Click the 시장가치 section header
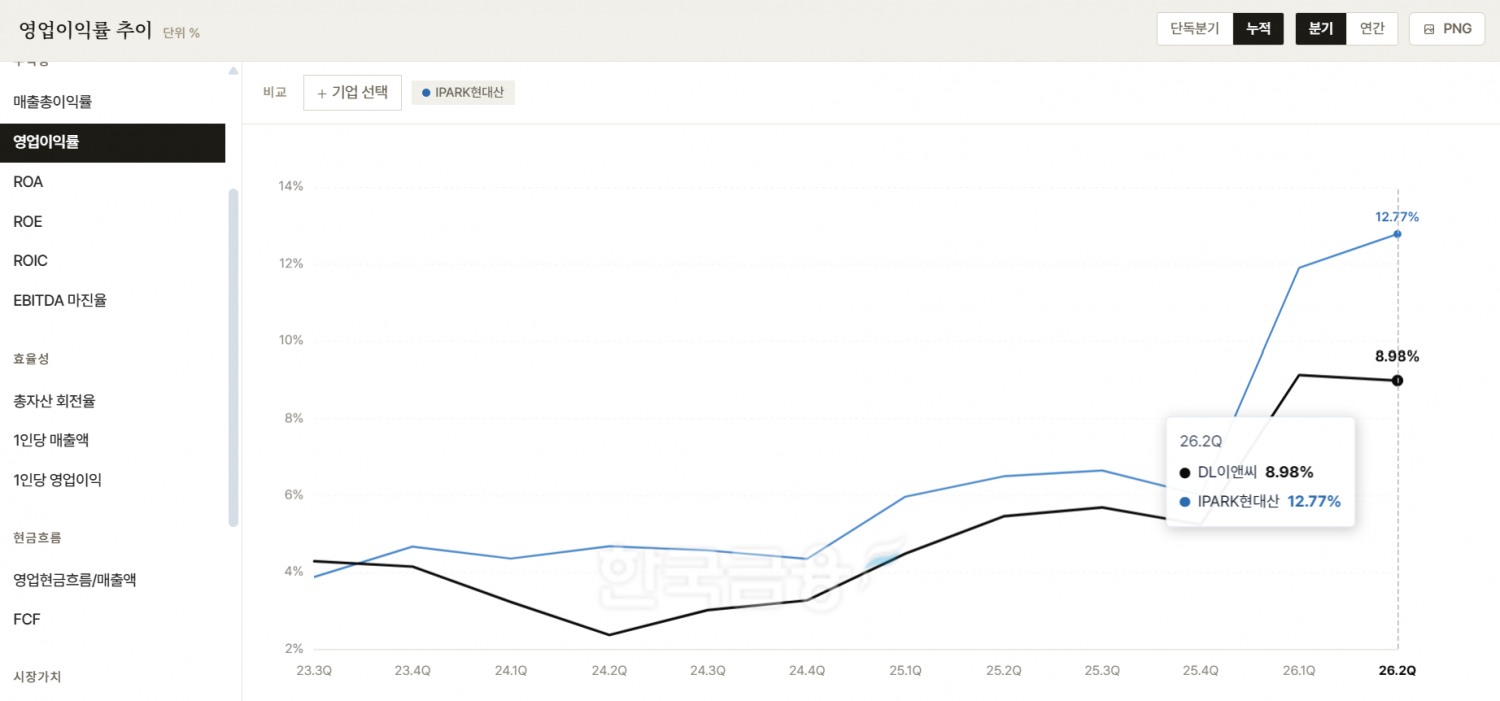1500x701 pixels. coord(37,677)
